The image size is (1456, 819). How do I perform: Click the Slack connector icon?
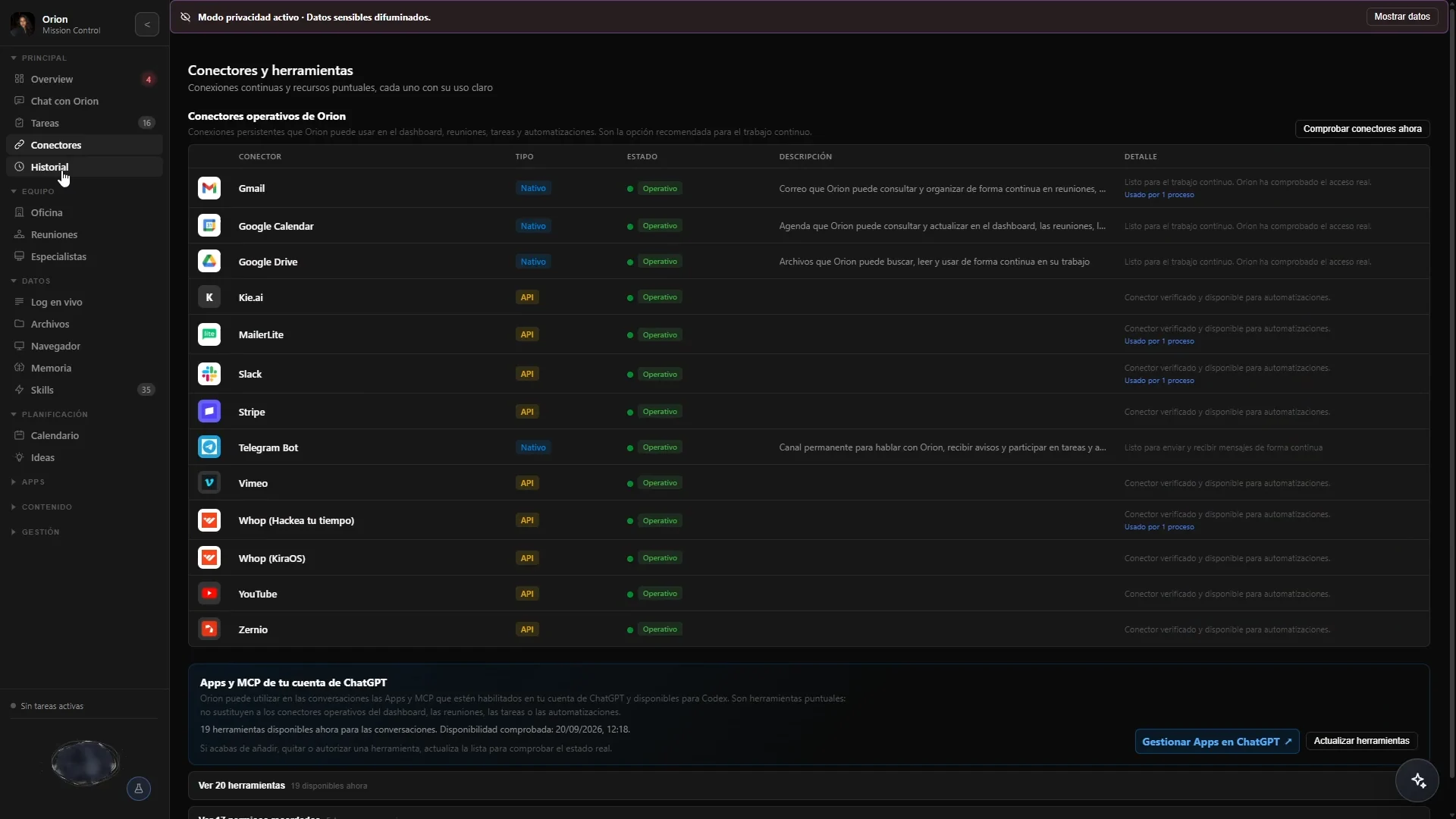click(209, 373)
